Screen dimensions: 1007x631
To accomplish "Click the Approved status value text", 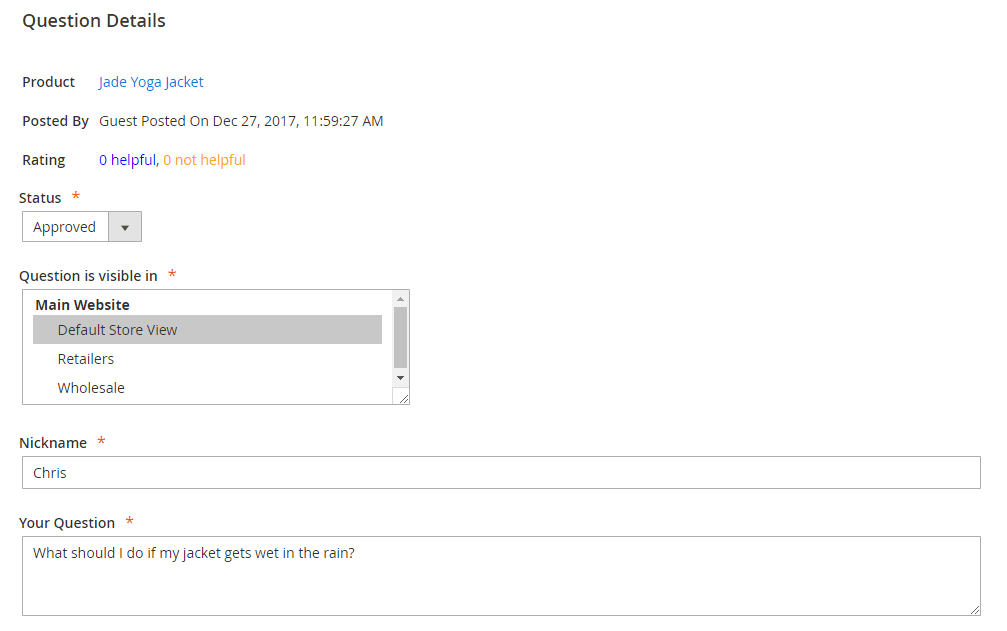I will pos(65,227).
